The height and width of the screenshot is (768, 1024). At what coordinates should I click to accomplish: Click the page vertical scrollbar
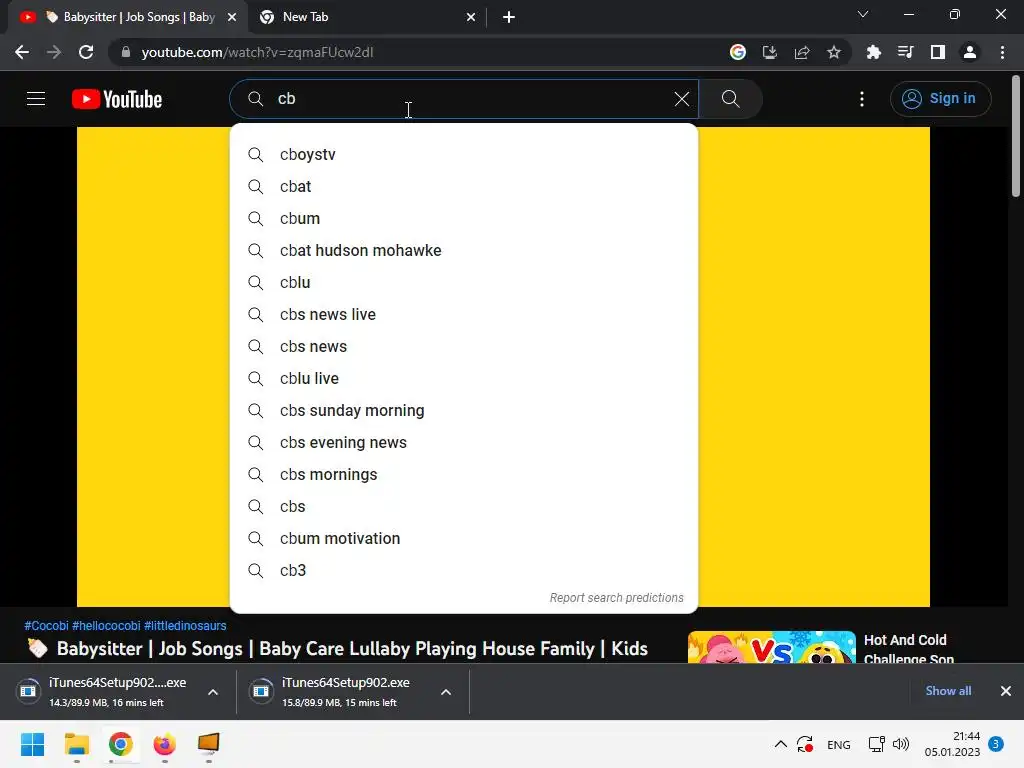pos(1016,136)
